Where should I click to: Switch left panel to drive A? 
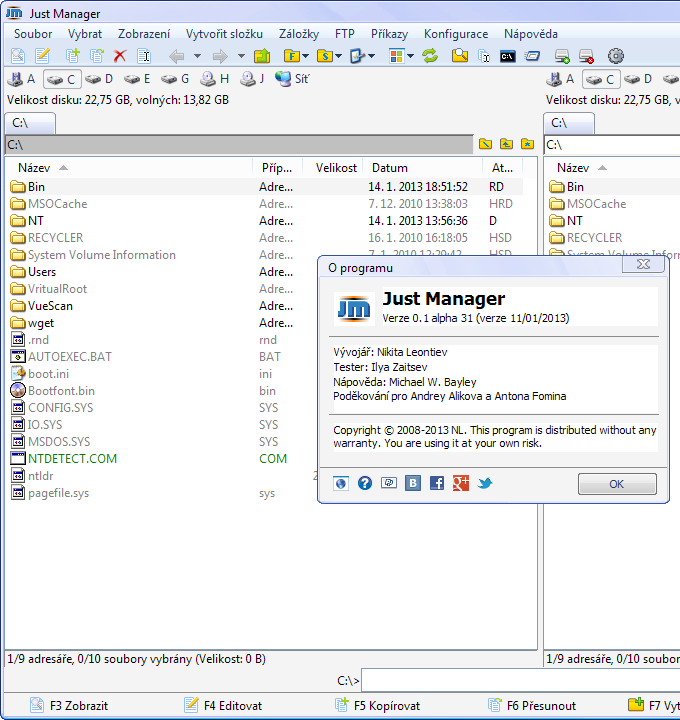click(x=21, y=79)
